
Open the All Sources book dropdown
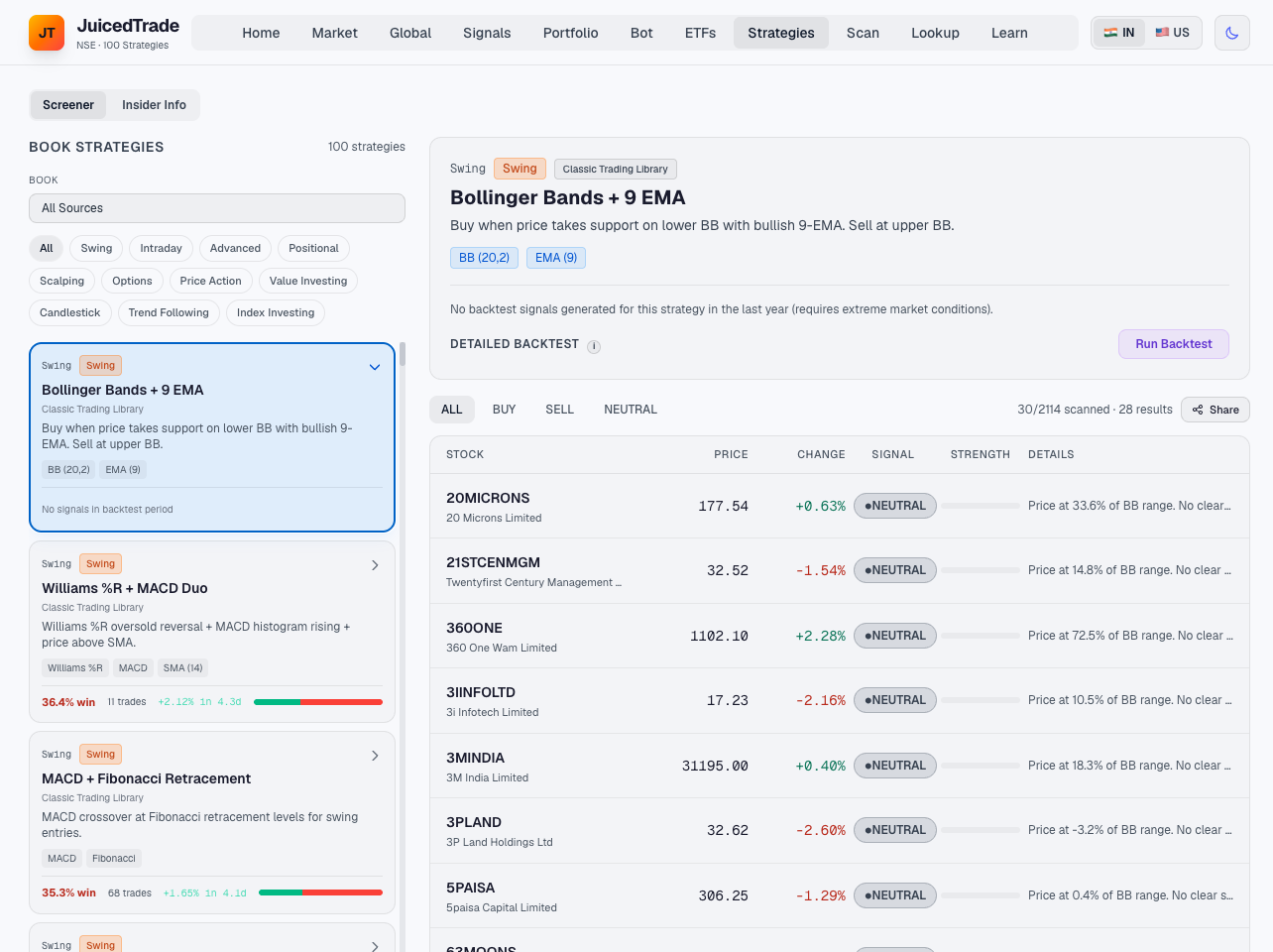click(x=217, y=208)
